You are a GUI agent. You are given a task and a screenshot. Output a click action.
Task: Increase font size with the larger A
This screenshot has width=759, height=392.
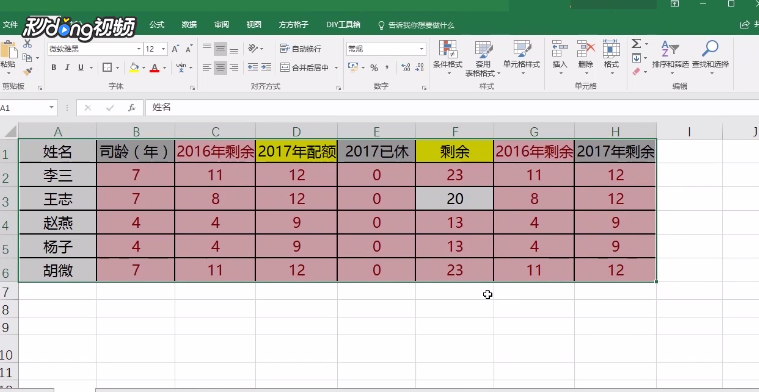(175, 49)
